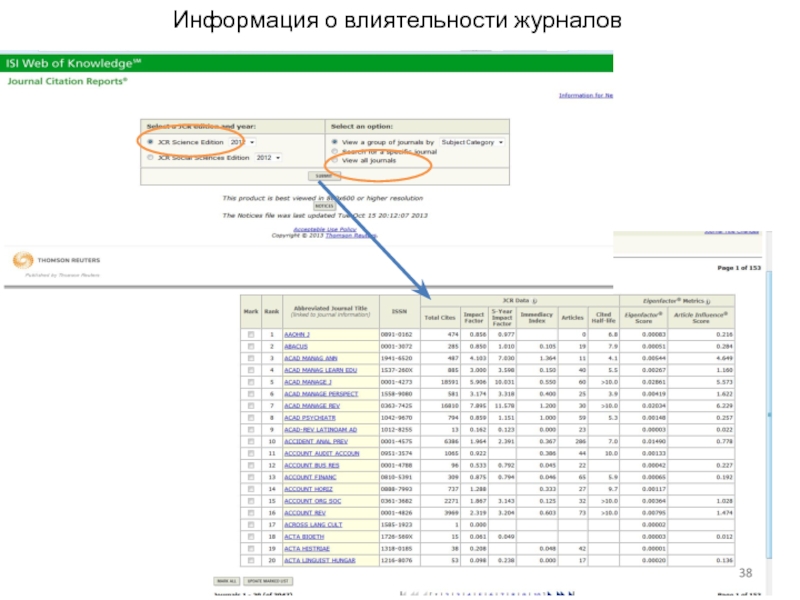Open the info icon beside JCR Data

(x=535, y=301)
